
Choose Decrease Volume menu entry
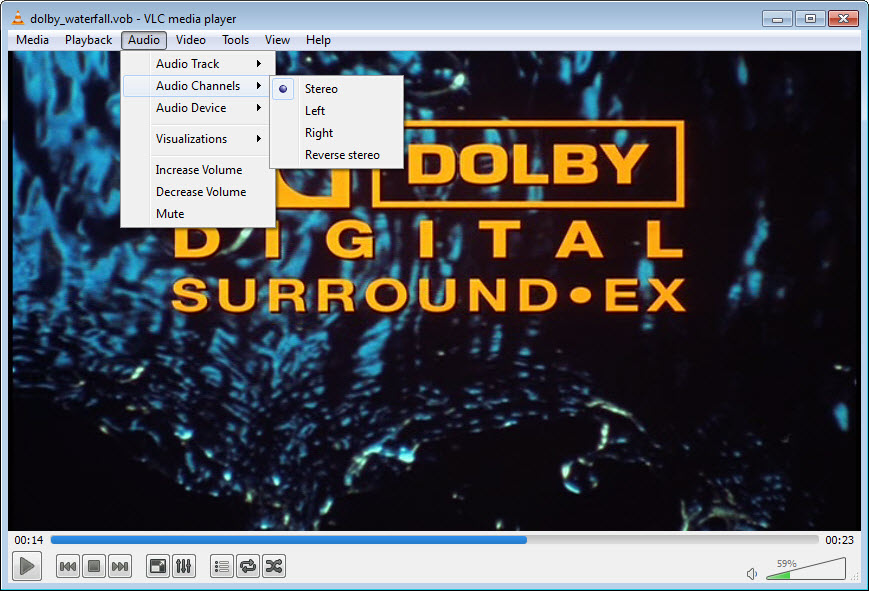198,192
